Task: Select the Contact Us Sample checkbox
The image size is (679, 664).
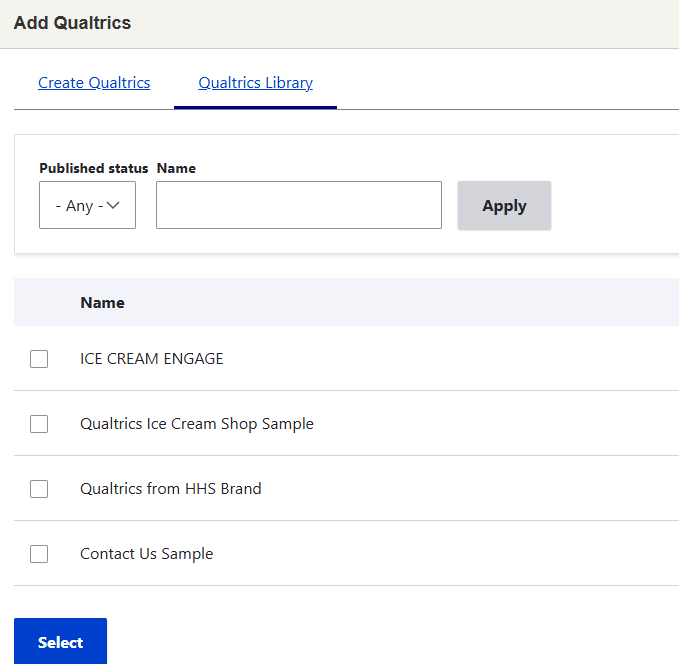Action: [x=39, y=554]
